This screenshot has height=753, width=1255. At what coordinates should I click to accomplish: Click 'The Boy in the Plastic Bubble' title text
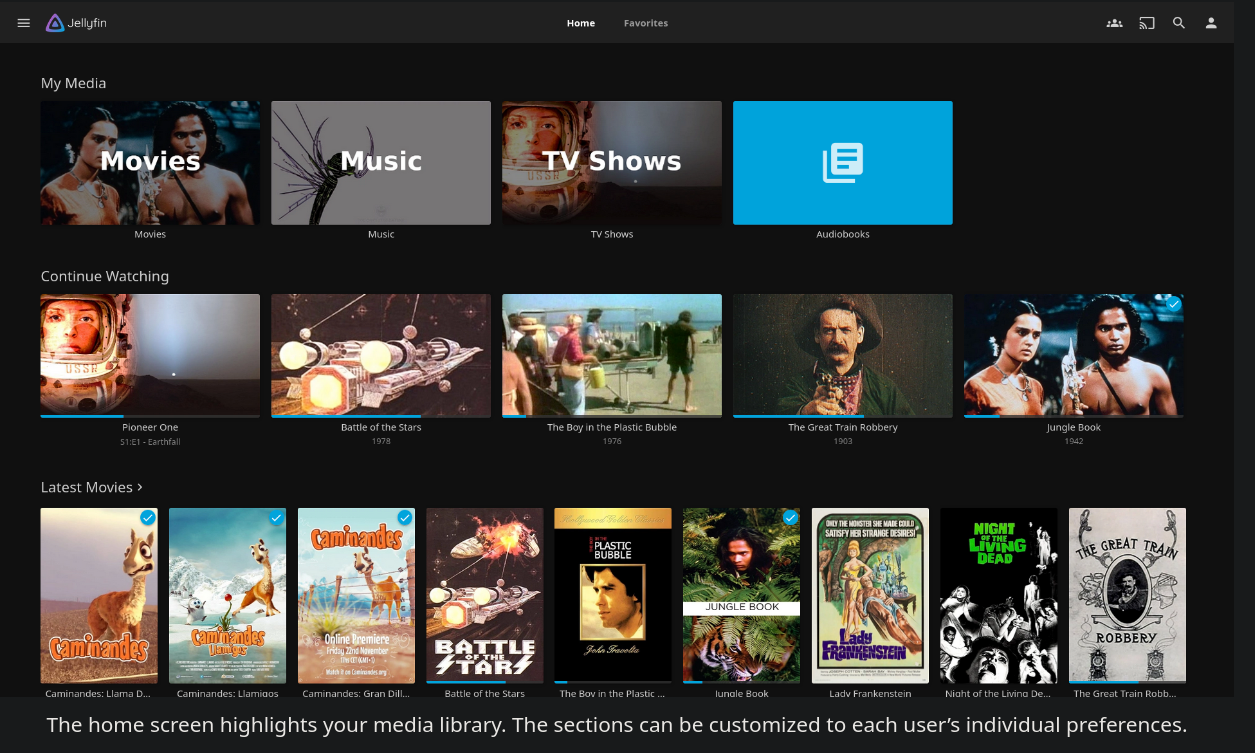(x=612, y=427)
